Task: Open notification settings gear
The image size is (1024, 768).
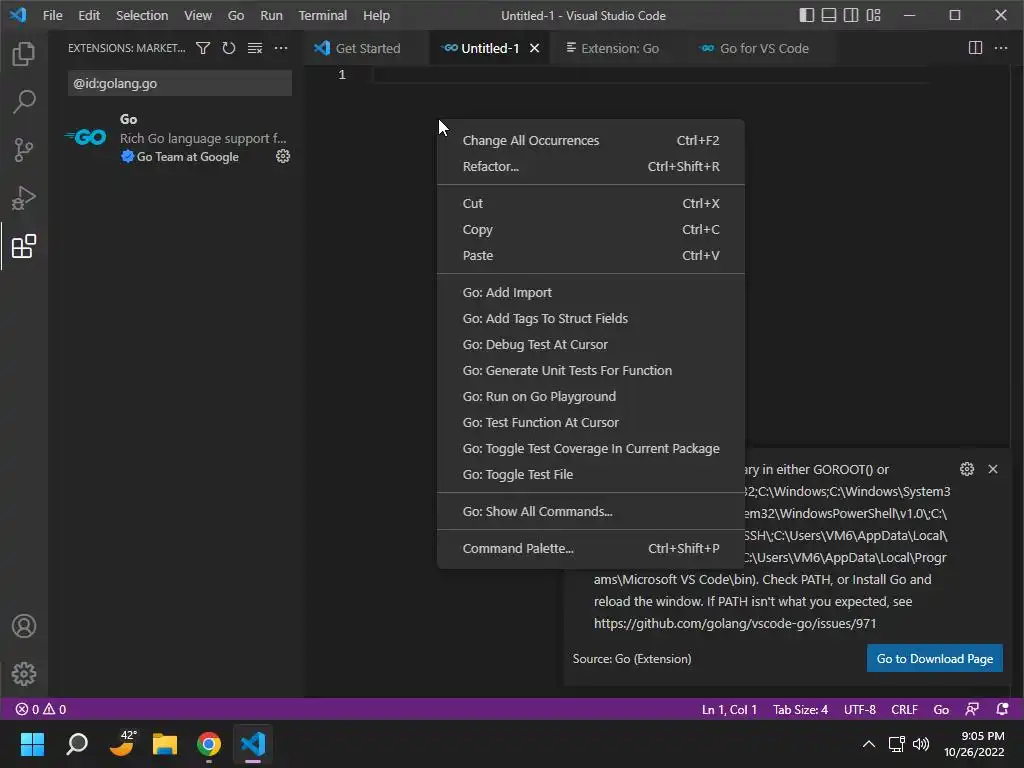Action: click(x=967, y=469)
